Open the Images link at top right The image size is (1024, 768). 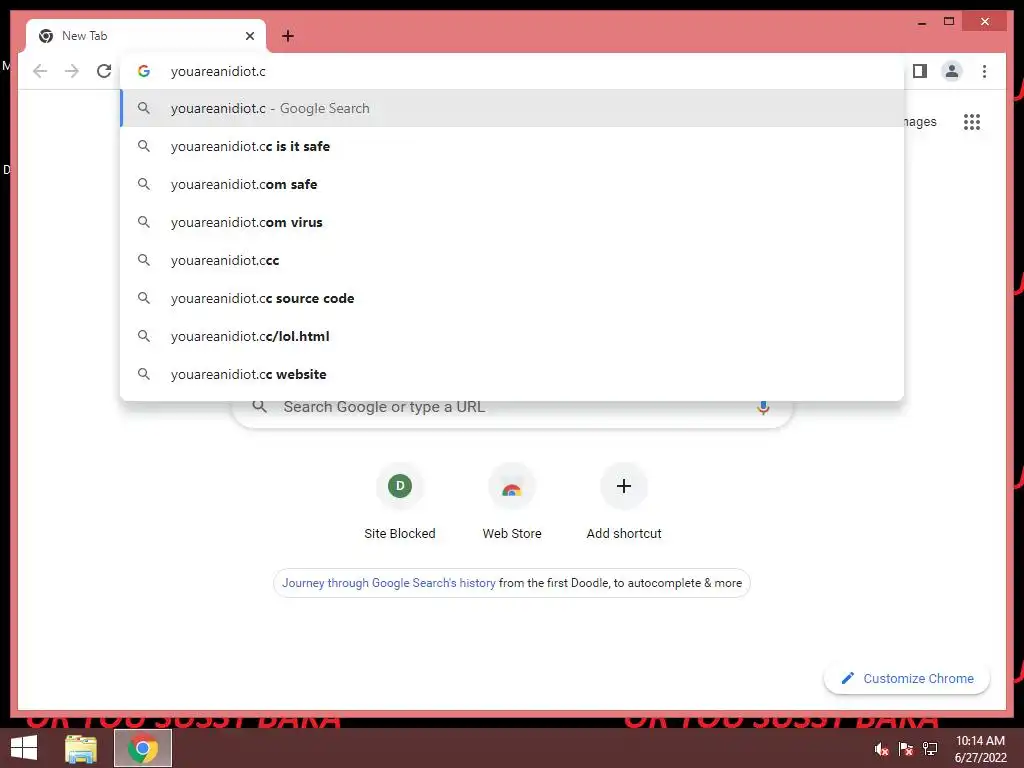tap(921, 121)
